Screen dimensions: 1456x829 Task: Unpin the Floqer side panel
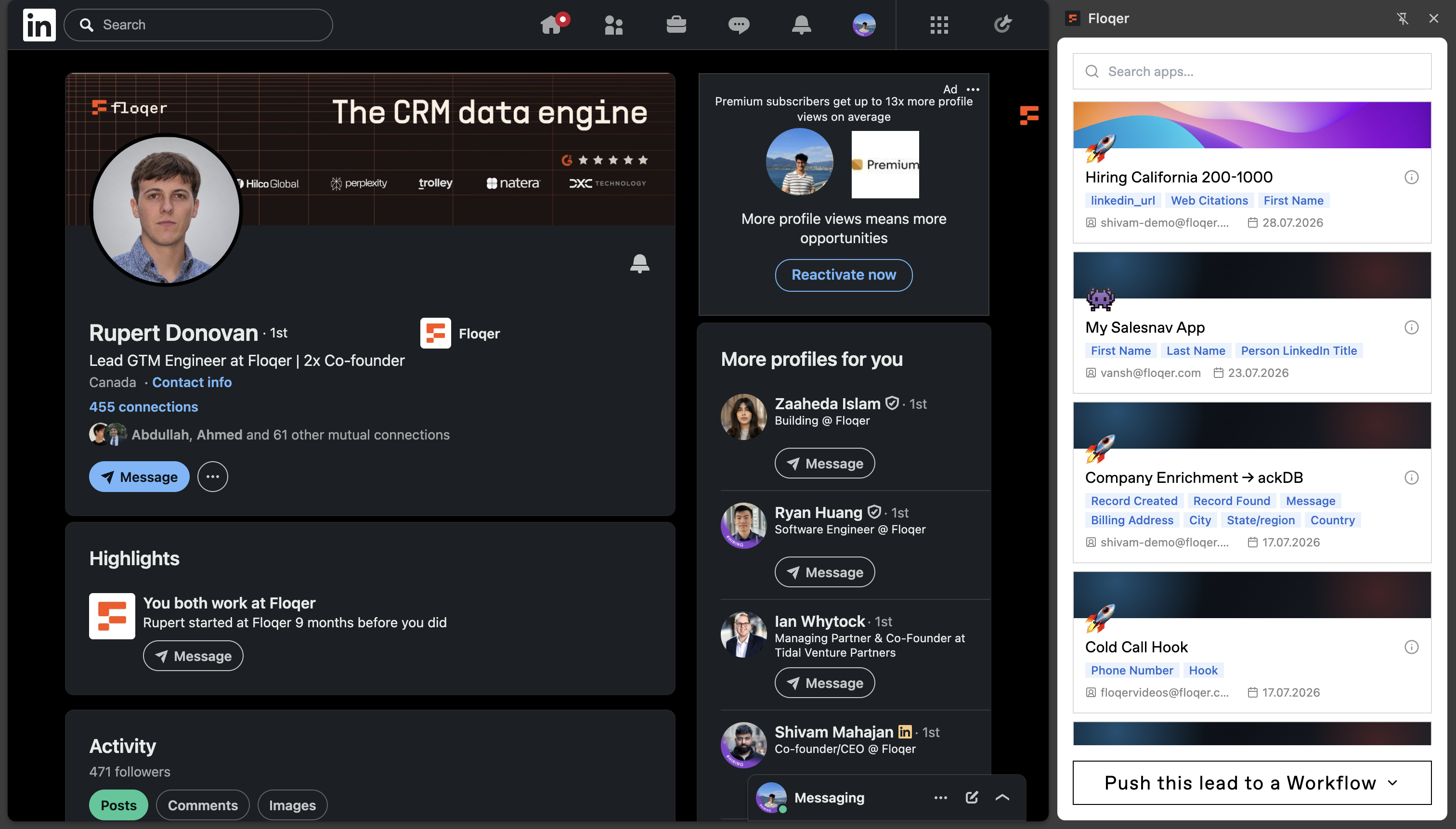[1403, 18]
